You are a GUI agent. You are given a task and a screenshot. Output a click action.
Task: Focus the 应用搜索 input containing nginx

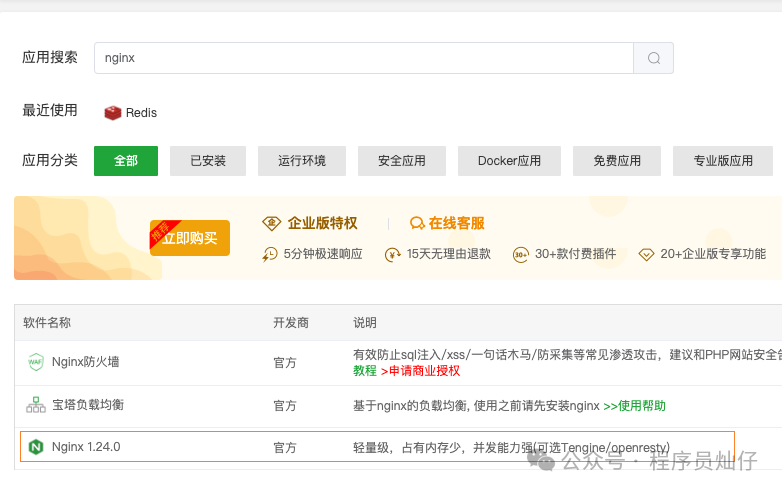click(364, 58)
